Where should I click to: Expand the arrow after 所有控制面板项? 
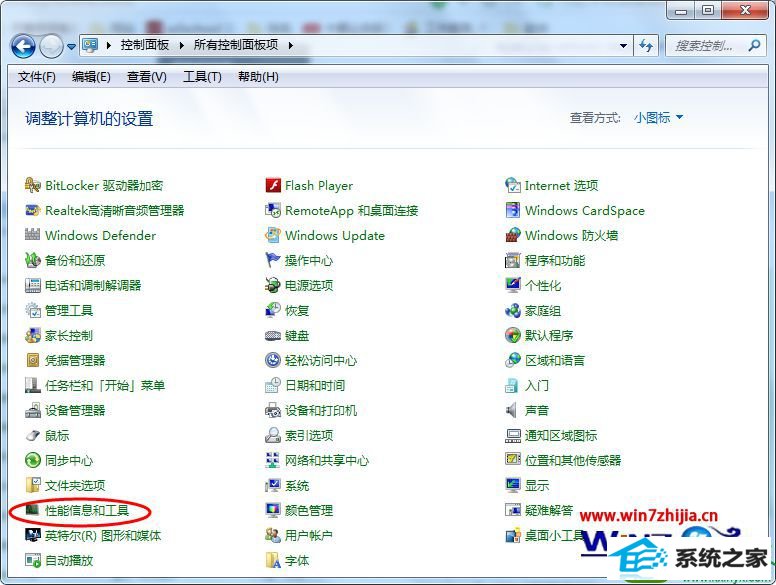(291, 46)
